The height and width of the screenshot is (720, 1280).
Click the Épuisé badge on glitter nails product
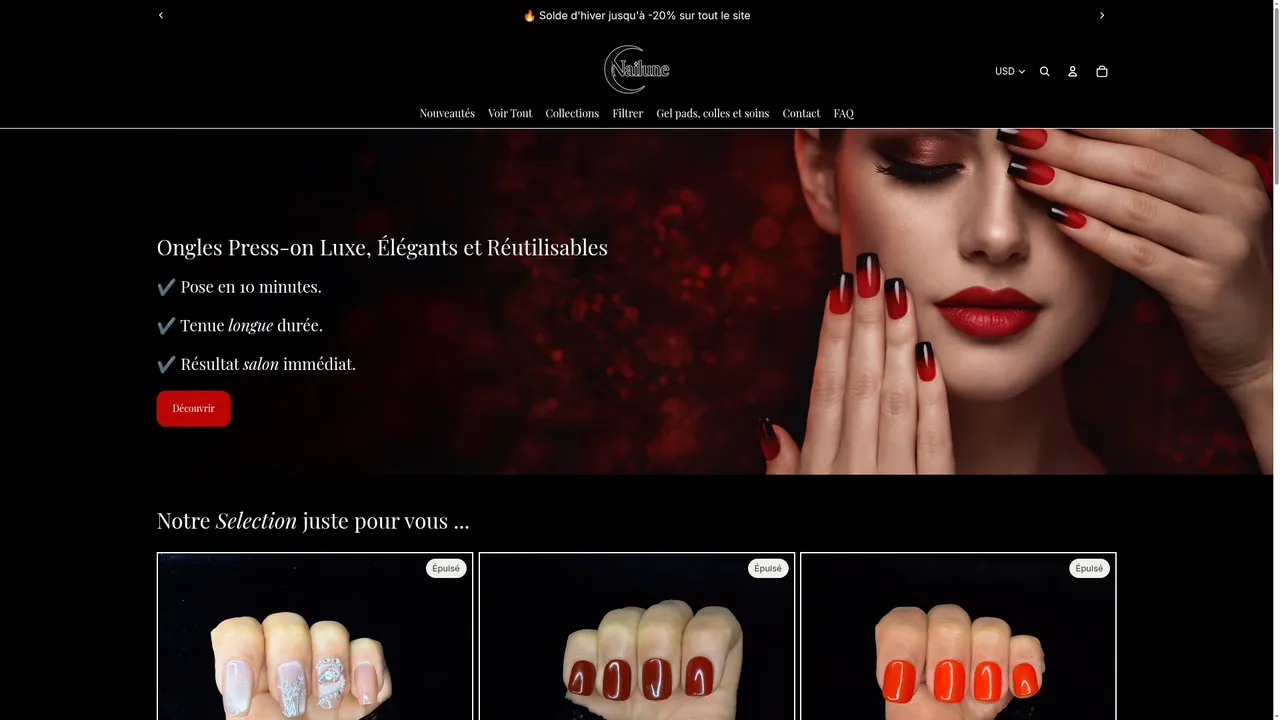(x=446, y=568)
